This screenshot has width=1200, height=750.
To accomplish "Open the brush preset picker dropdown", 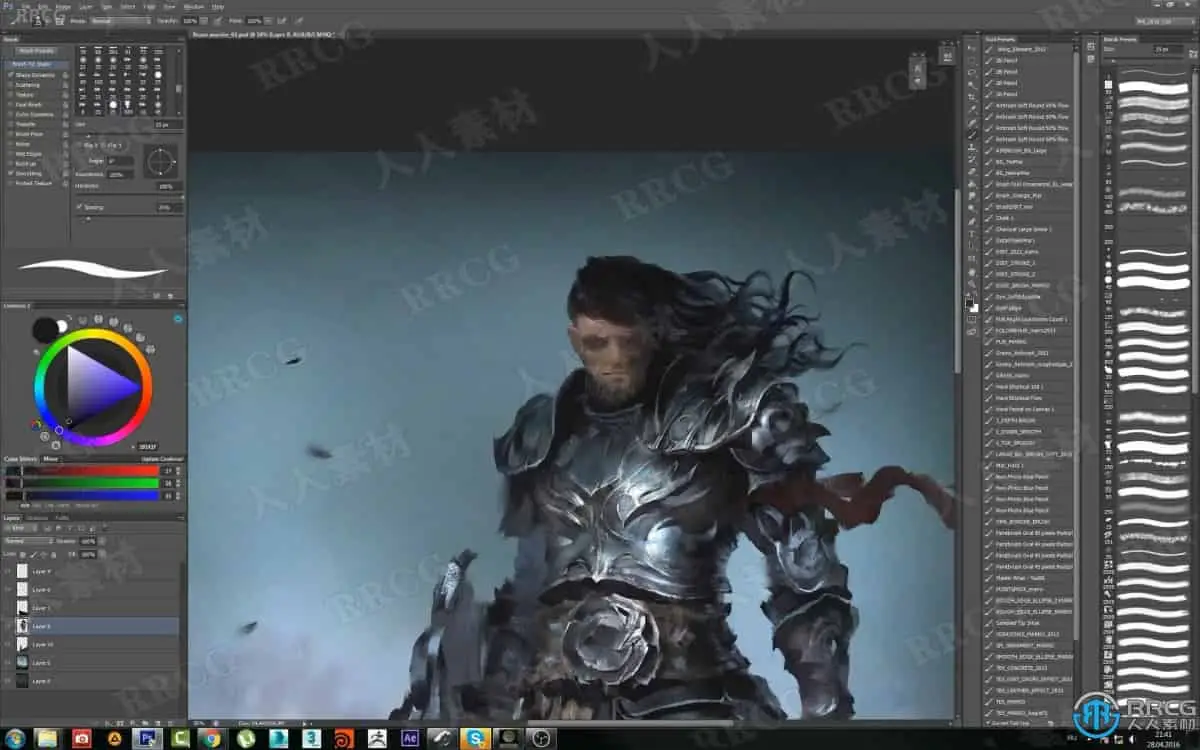I will [38, 21].
